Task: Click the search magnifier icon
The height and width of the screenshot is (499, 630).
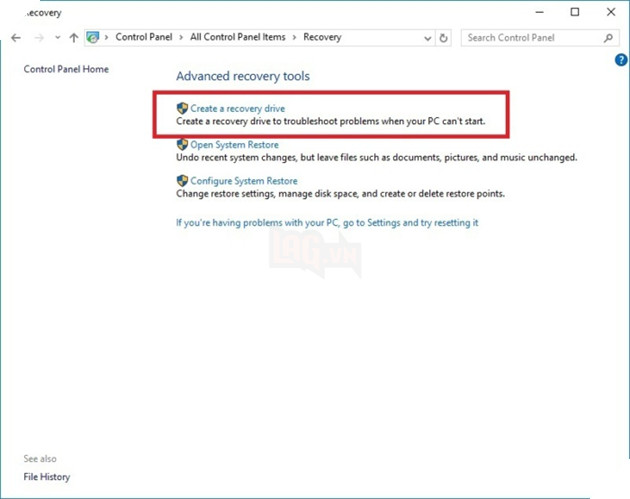Action: point(608,38)
